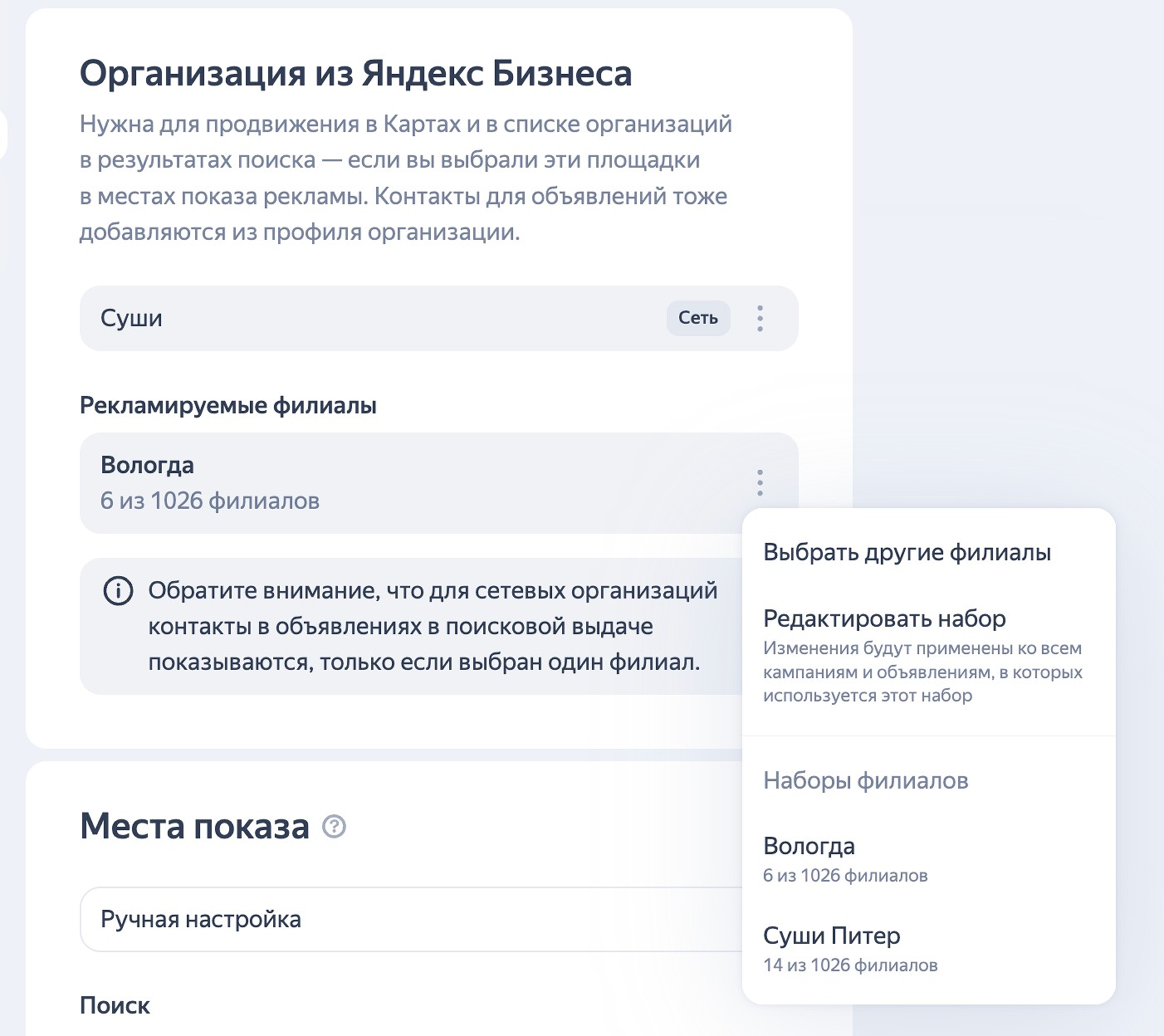Select 'Редактировать набор' menu item
The width and height of the screenshot is (1164, 1036).
coord(884,618)
